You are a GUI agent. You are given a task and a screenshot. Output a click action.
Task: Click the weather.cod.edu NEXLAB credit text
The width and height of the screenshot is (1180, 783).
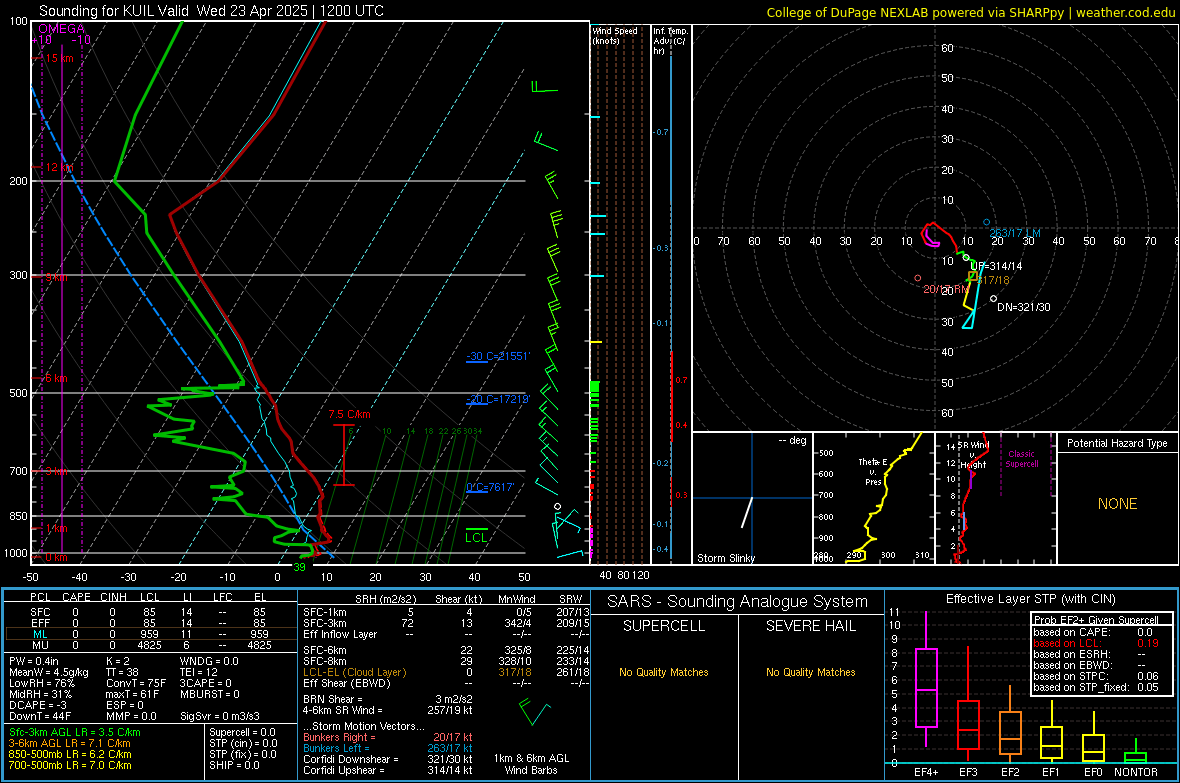coord(971,12)
